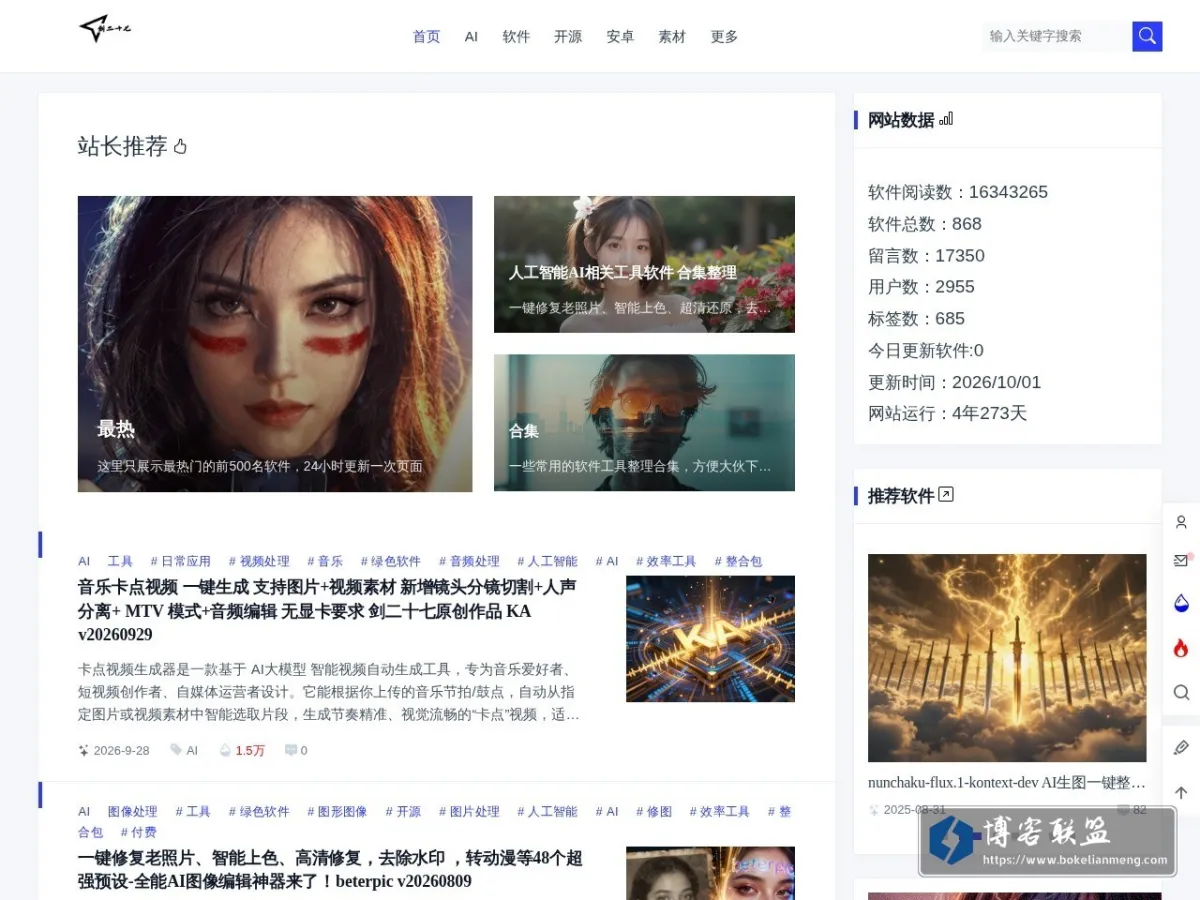Click the # 图片处理 tag

[x=469, y=811]
